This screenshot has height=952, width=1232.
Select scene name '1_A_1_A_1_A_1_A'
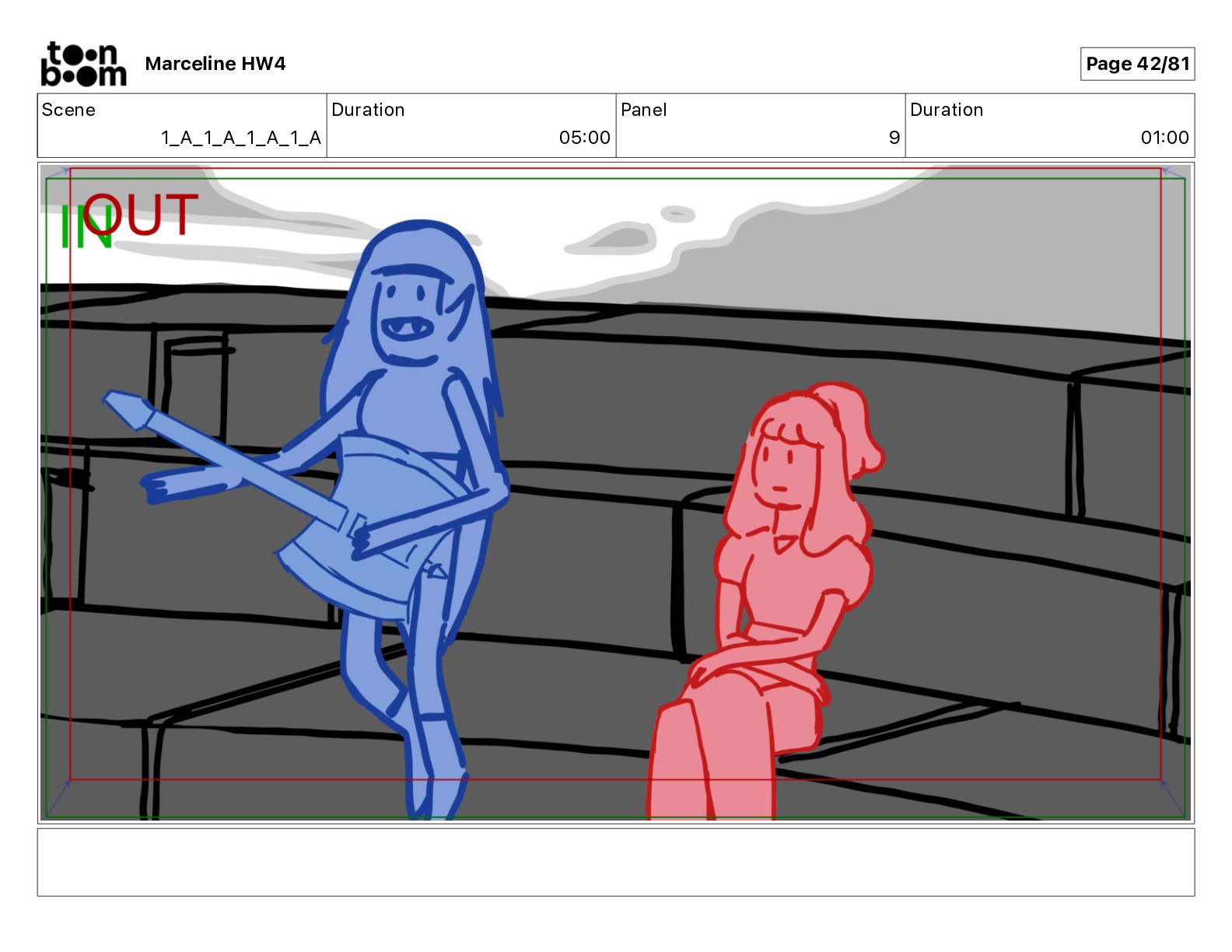pos(241,138)
